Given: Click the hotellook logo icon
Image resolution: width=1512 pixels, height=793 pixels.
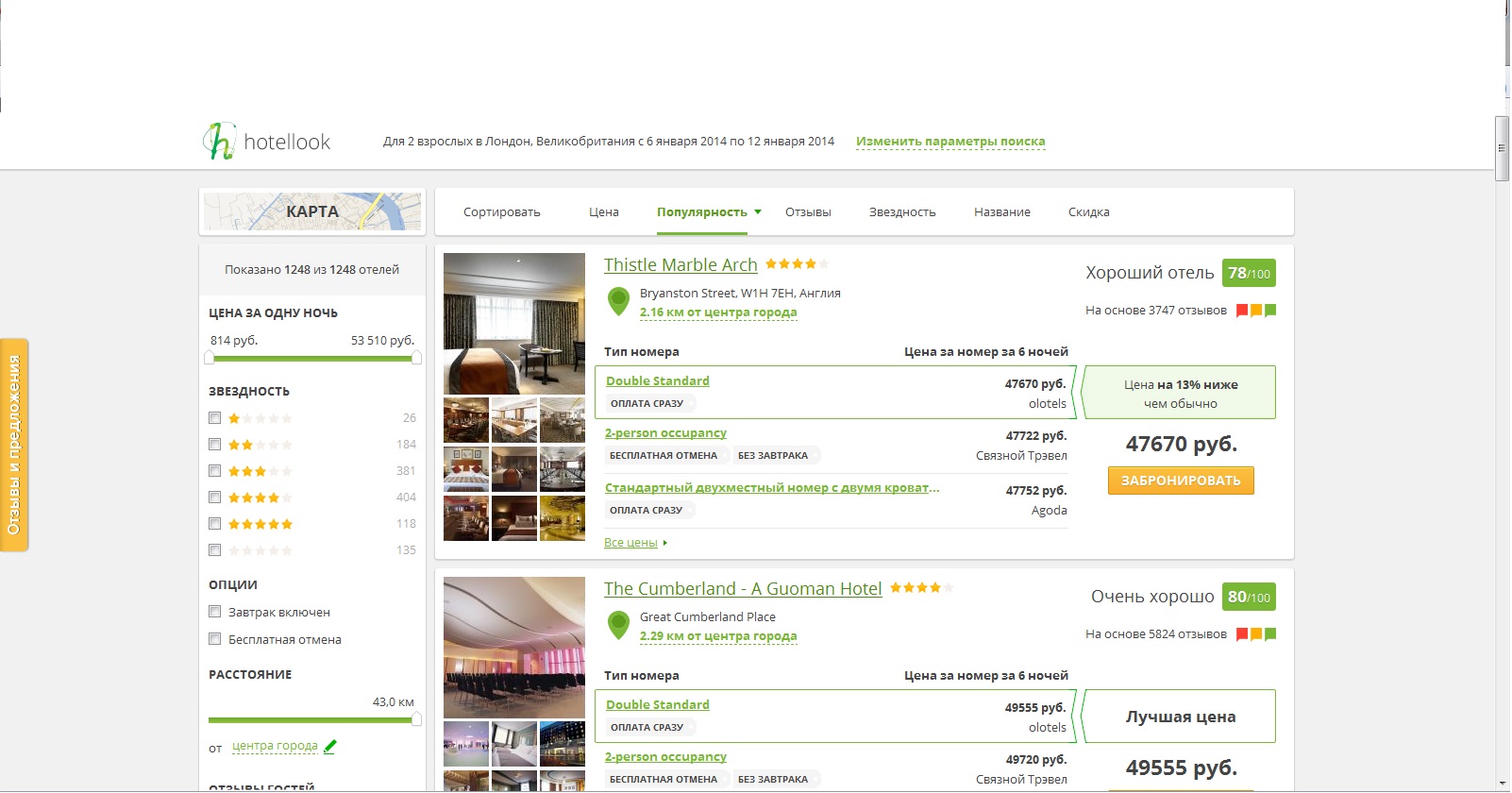Looking at the screenshot, I should coord(219,141).
